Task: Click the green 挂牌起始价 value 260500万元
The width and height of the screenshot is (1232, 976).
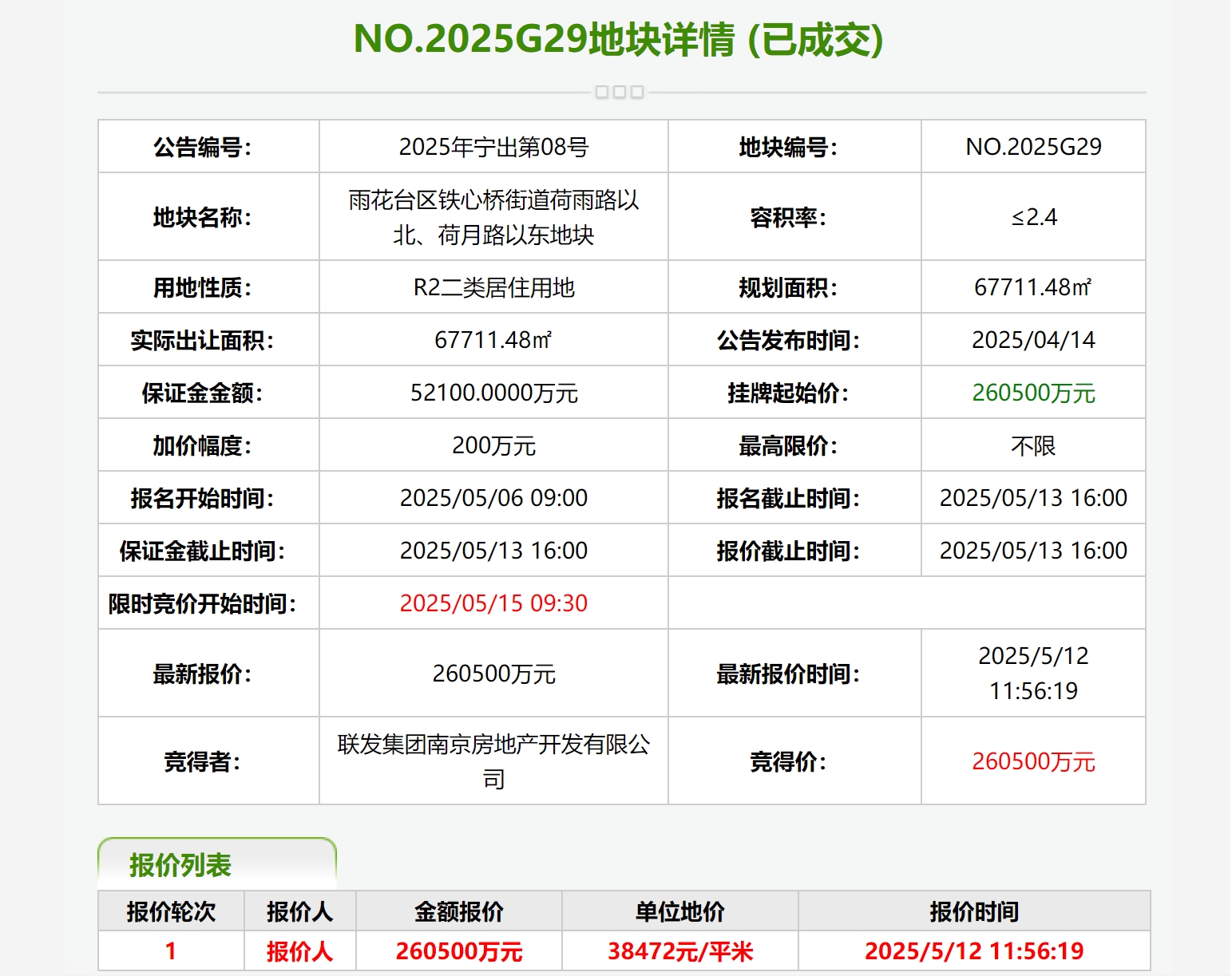Action: [1033, 393]
